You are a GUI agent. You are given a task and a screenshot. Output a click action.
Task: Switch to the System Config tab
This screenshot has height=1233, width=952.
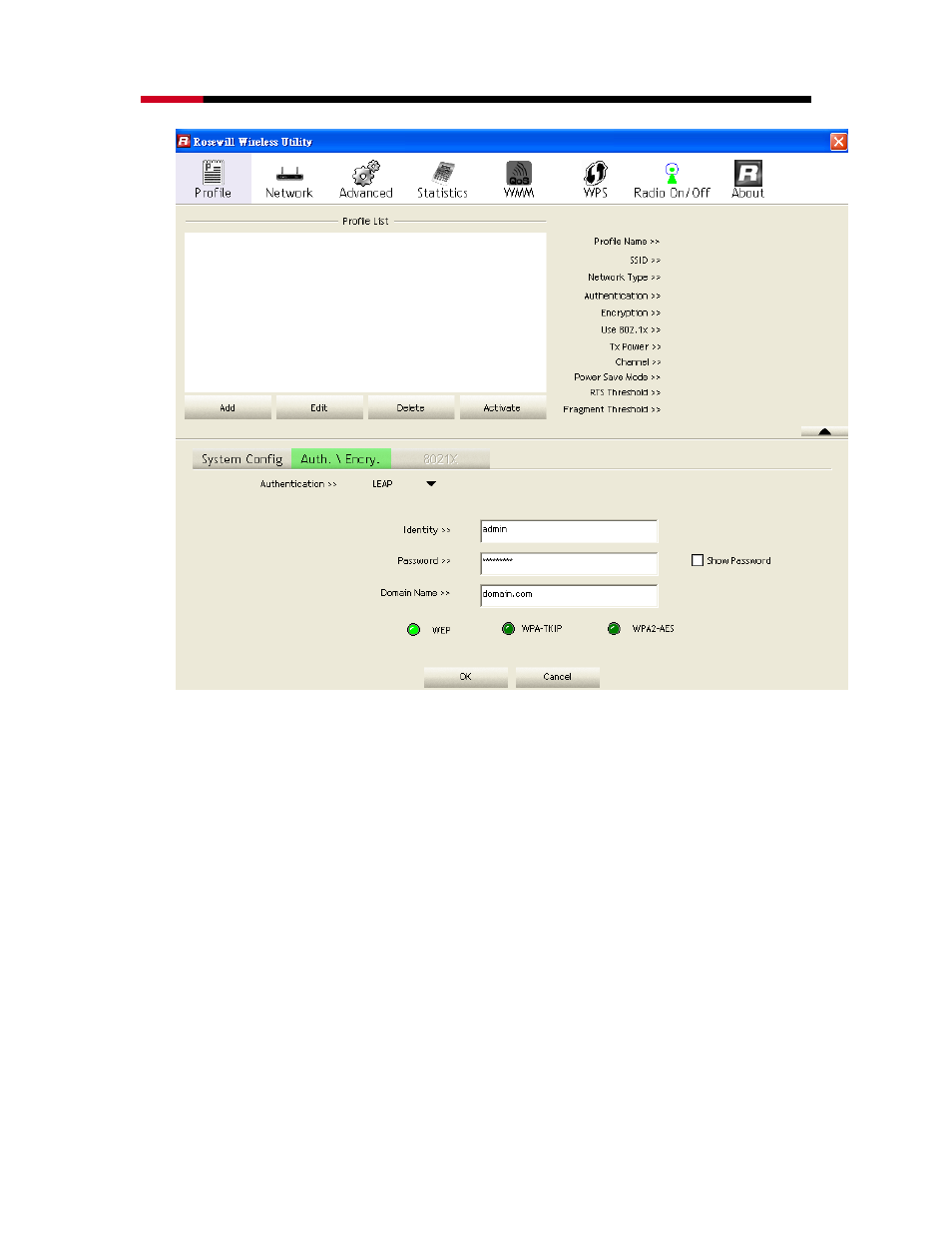pos(241,459)
